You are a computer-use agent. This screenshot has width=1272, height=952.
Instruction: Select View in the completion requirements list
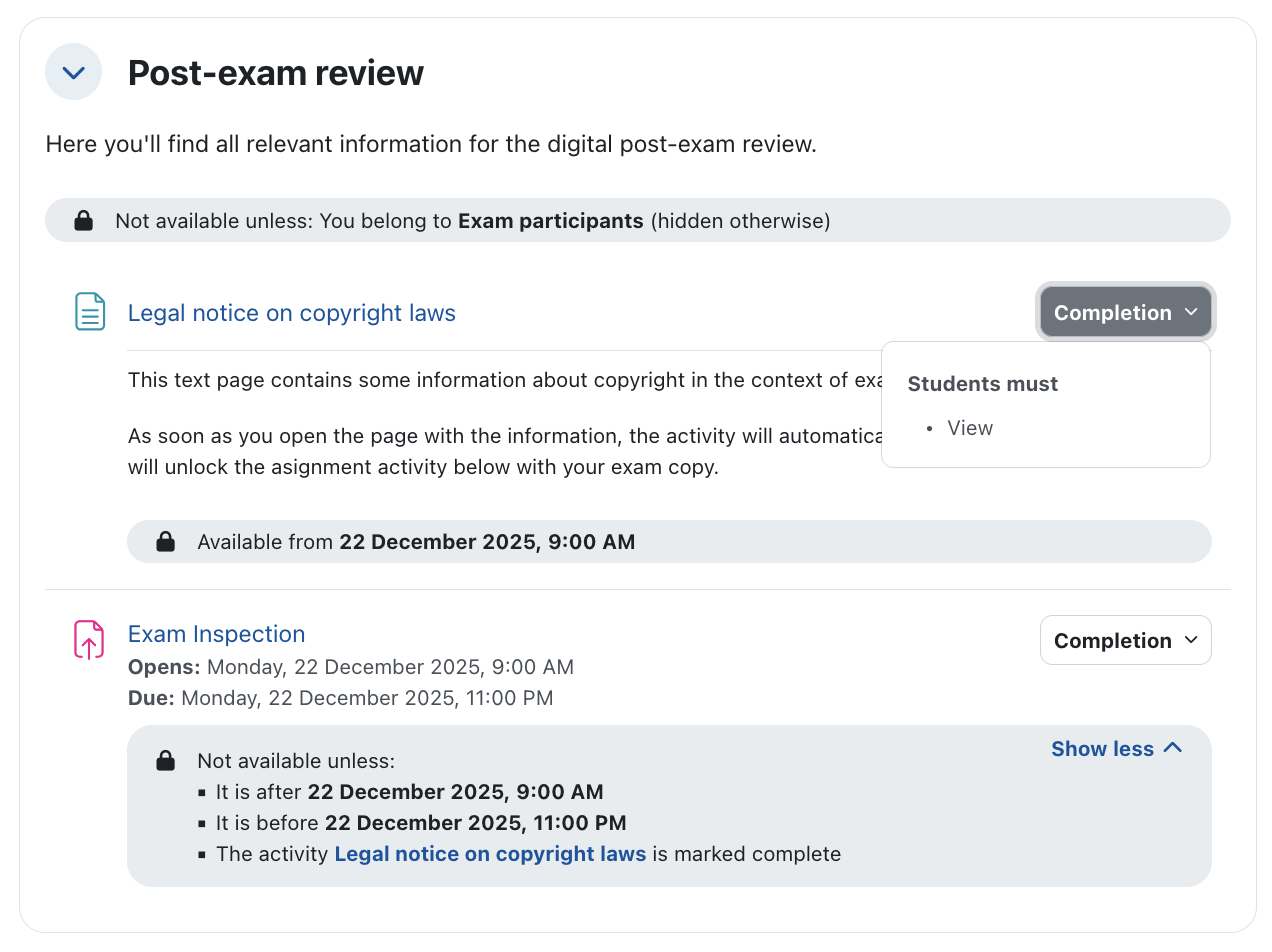(970, 428)
